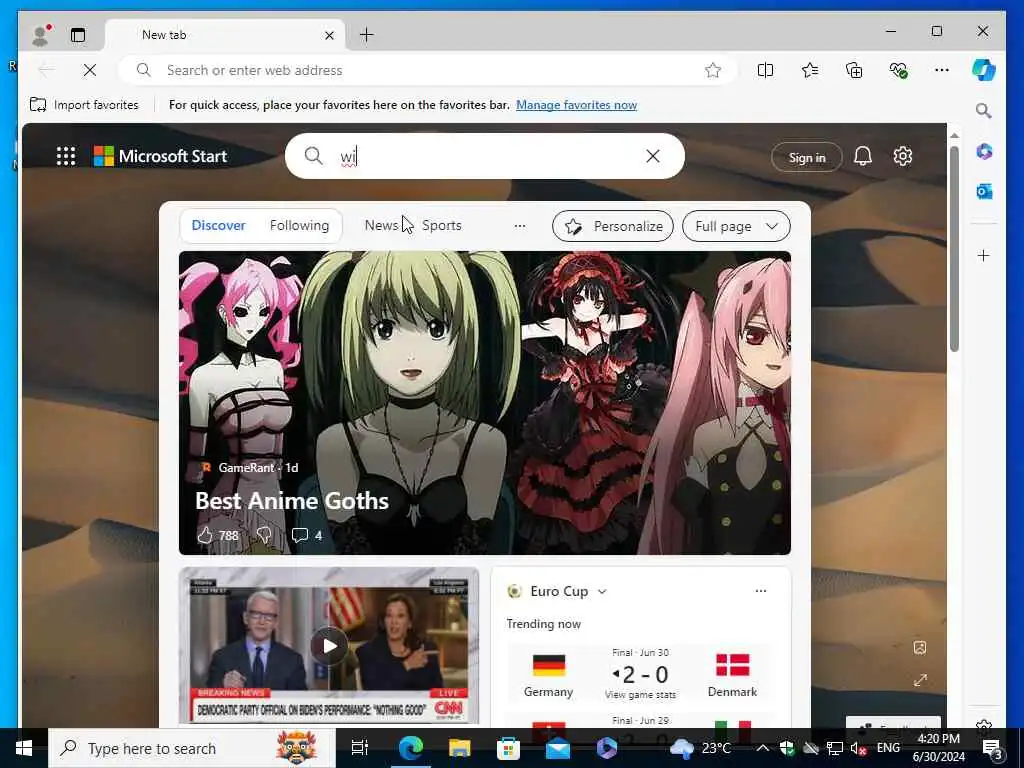Show hidden system tray icons

coord(762,748)
